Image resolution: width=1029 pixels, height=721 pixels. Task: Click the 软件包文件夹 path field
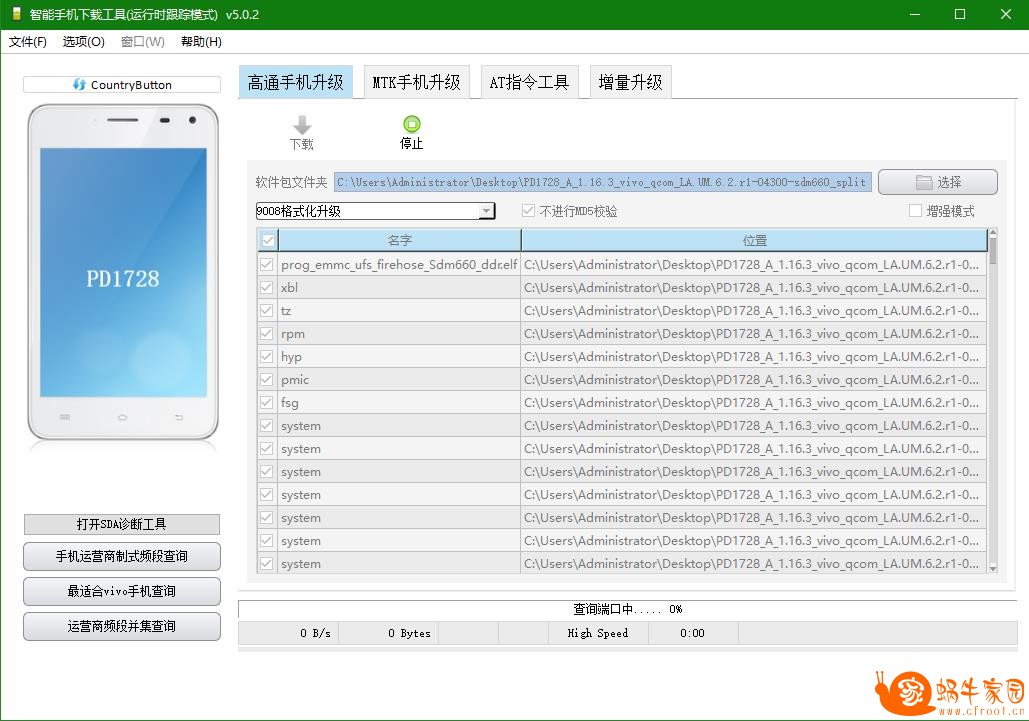tap(602, 182)
